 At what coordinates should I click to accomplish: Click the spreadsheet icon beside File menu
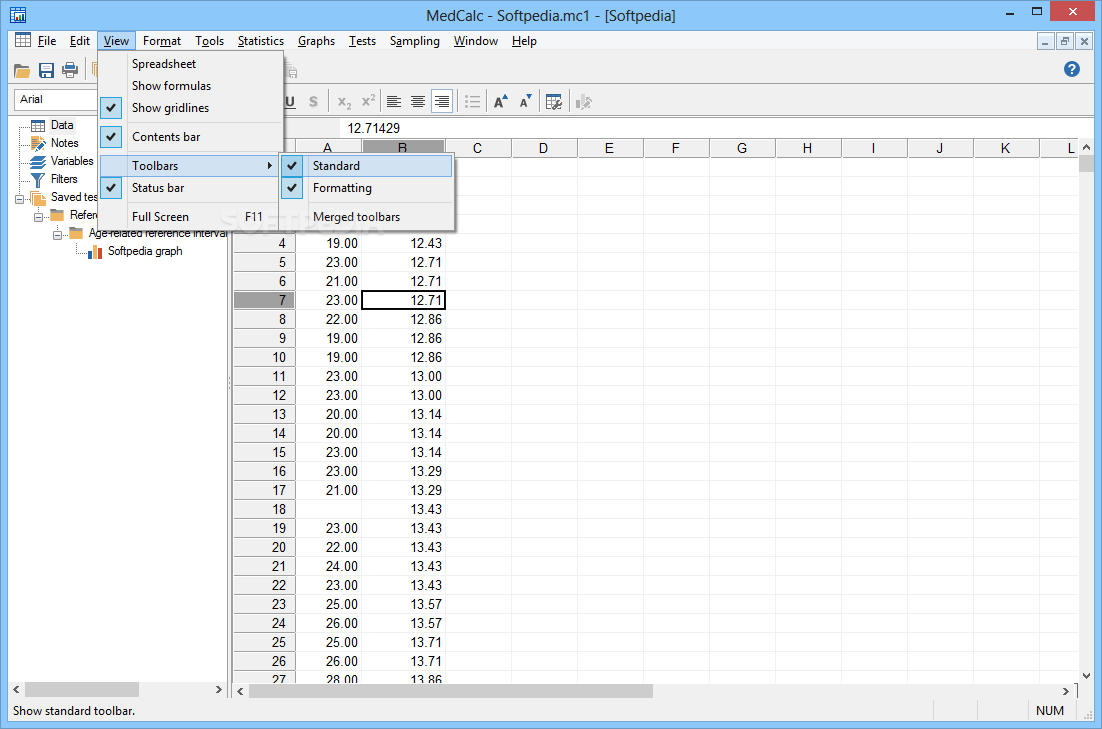tap(22, 40)
